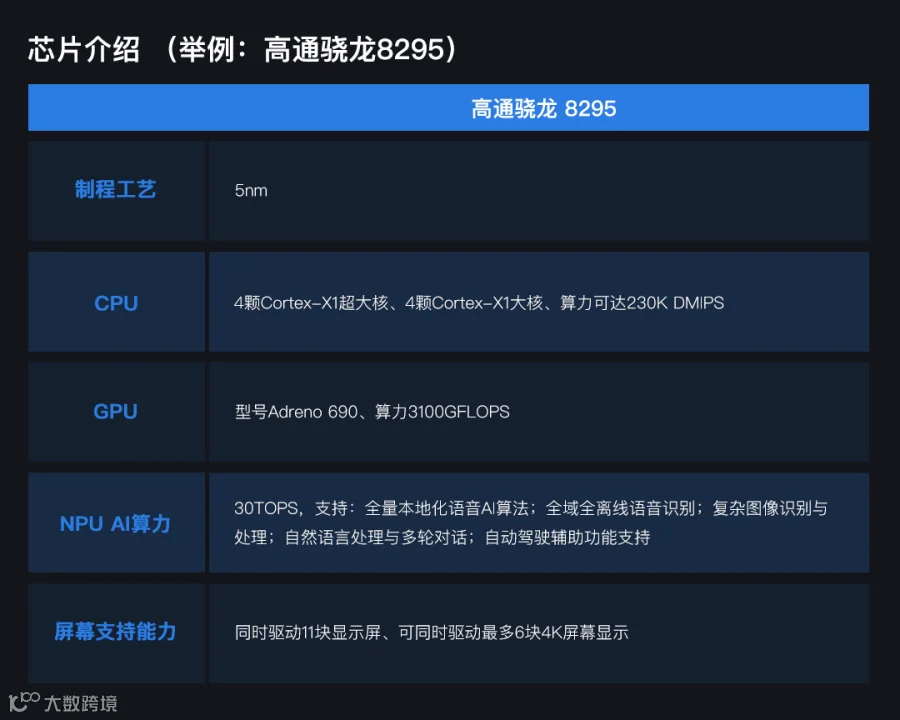Click the line ending with 自动驾驶辅助功能支持
The width and height of the screenshot is (900, 720).
442,537
